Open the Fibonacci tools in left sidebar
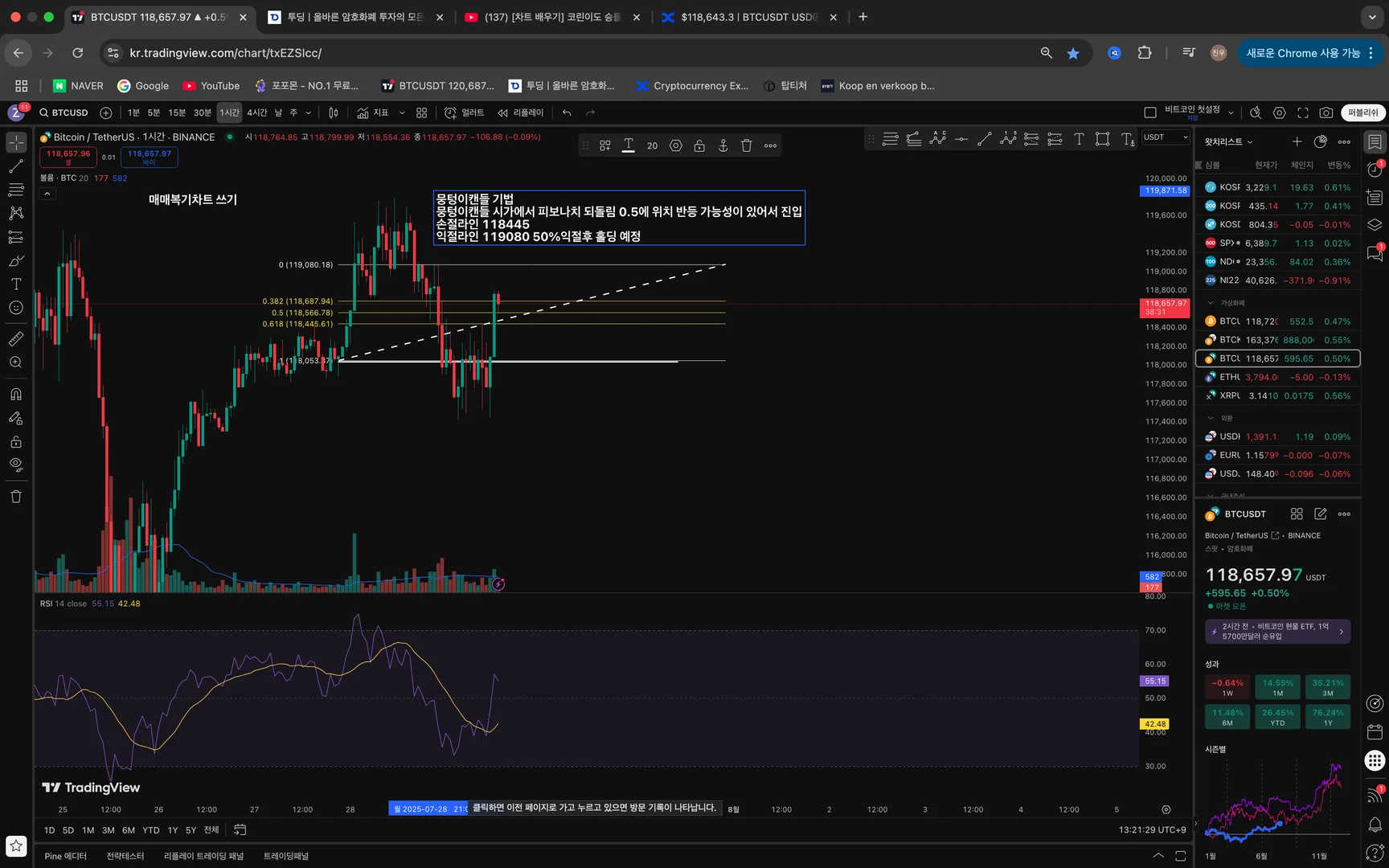 [x=16, y=190]
